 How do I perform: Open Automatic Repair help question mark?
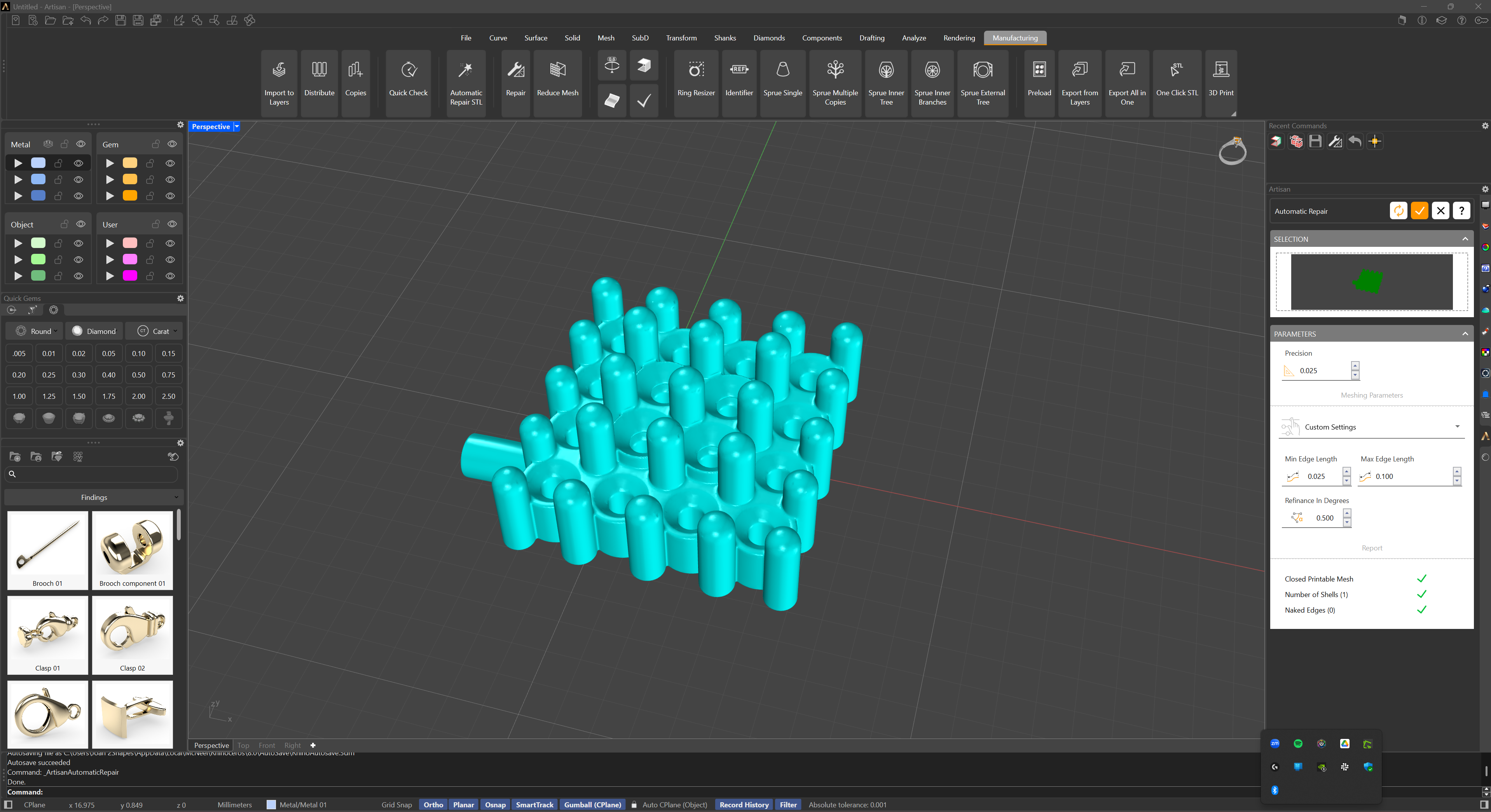(1461, 211)
